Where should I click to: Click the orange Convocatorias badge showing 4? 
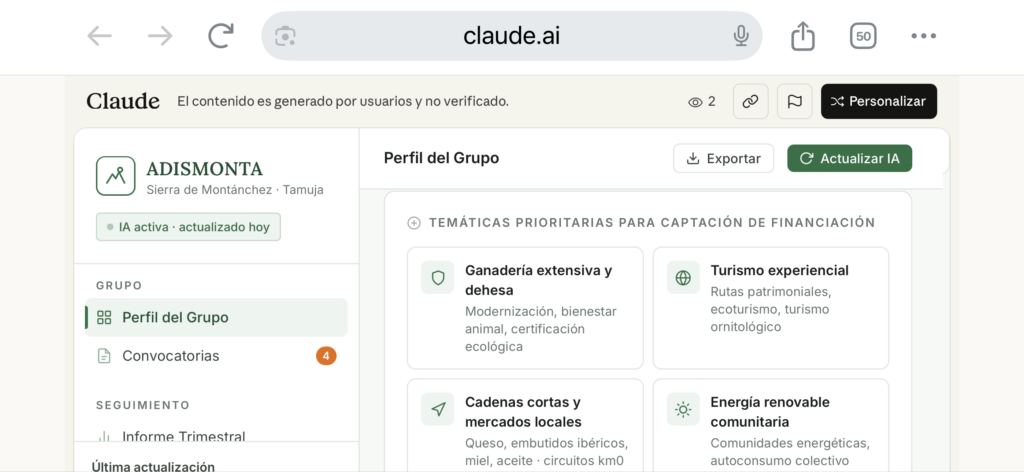click(x=326, y=356)
